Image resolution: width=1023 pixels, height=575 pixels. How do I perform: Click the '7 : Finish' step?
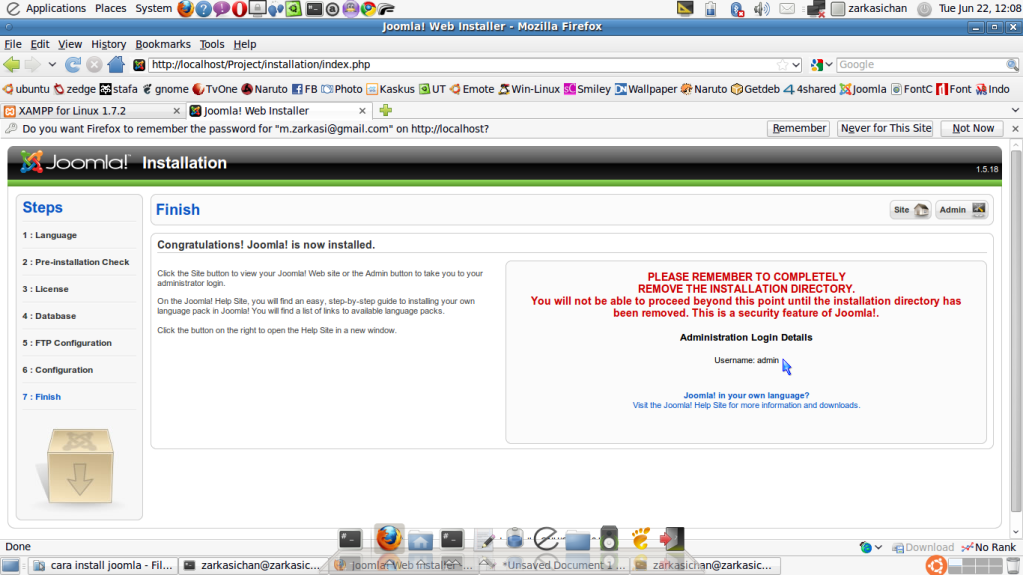(x=42, y=397)
